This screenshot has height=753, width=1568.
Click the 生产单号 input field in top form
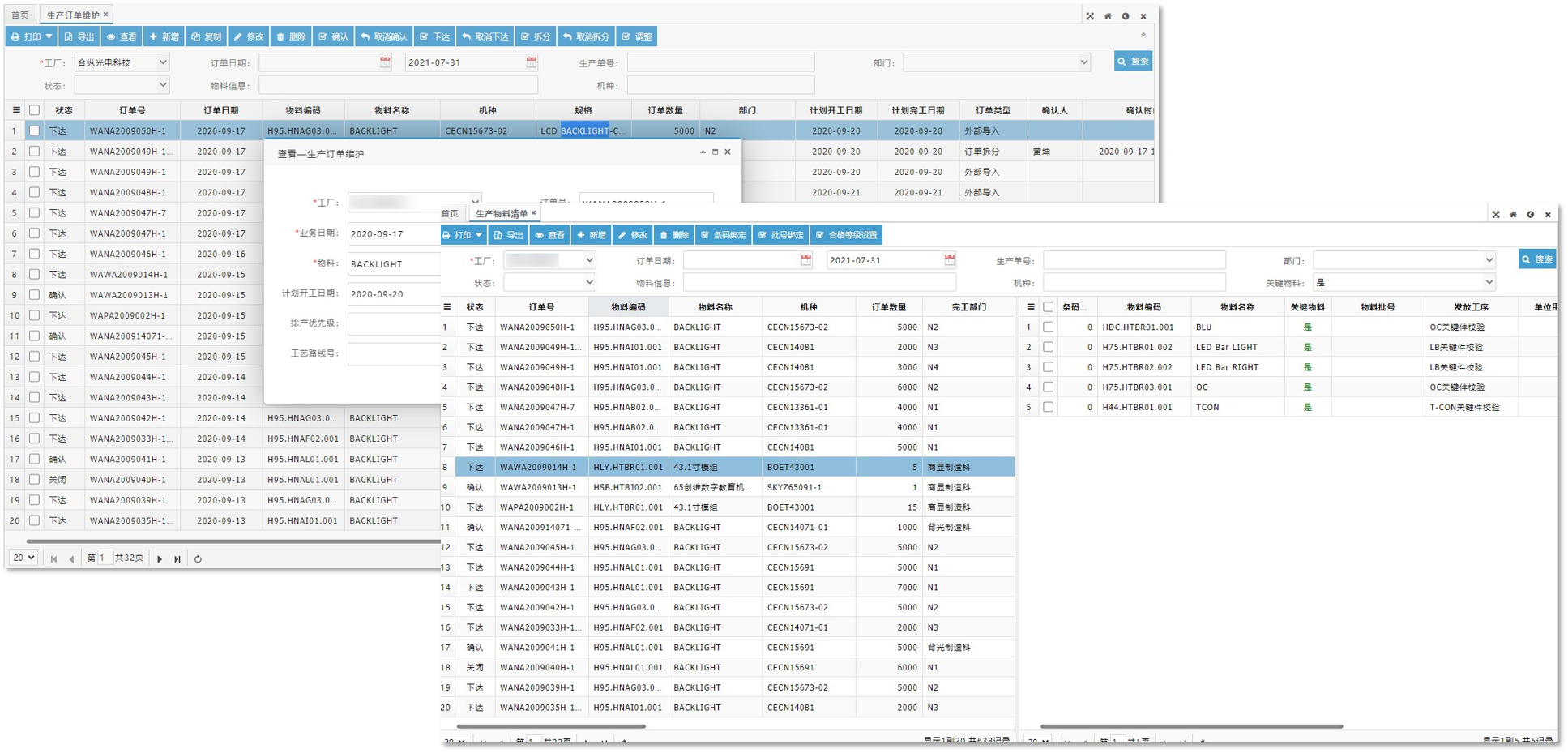pos(720,62)
